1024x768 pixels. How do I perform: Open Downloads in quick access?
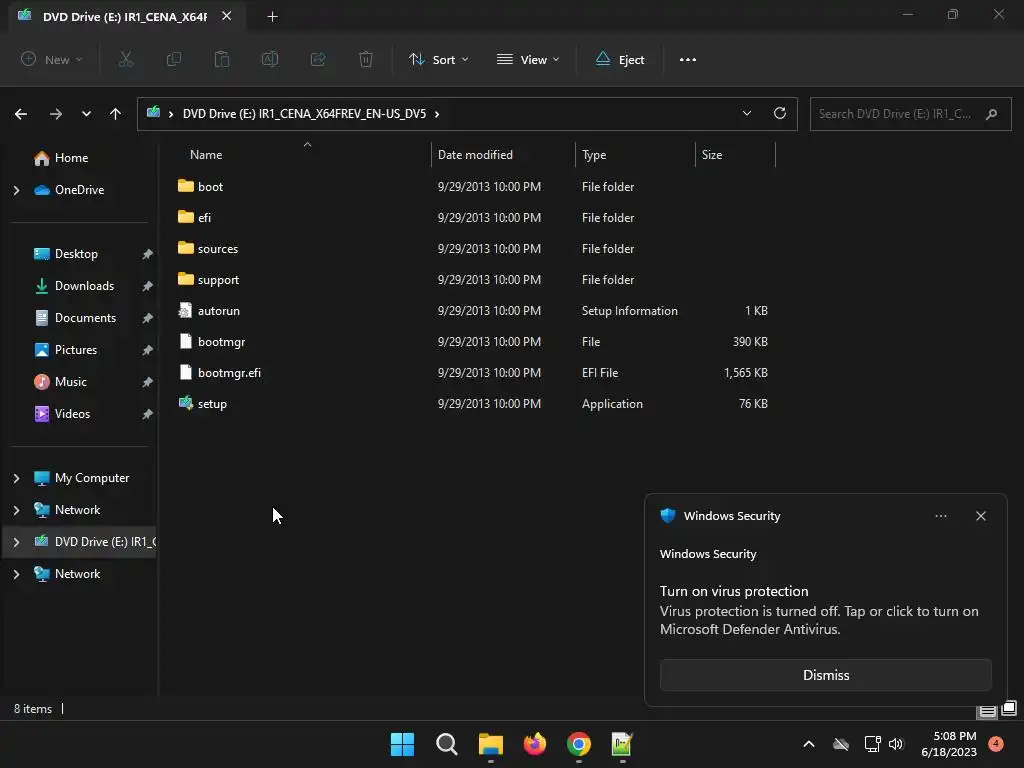[x=74, y=286]
